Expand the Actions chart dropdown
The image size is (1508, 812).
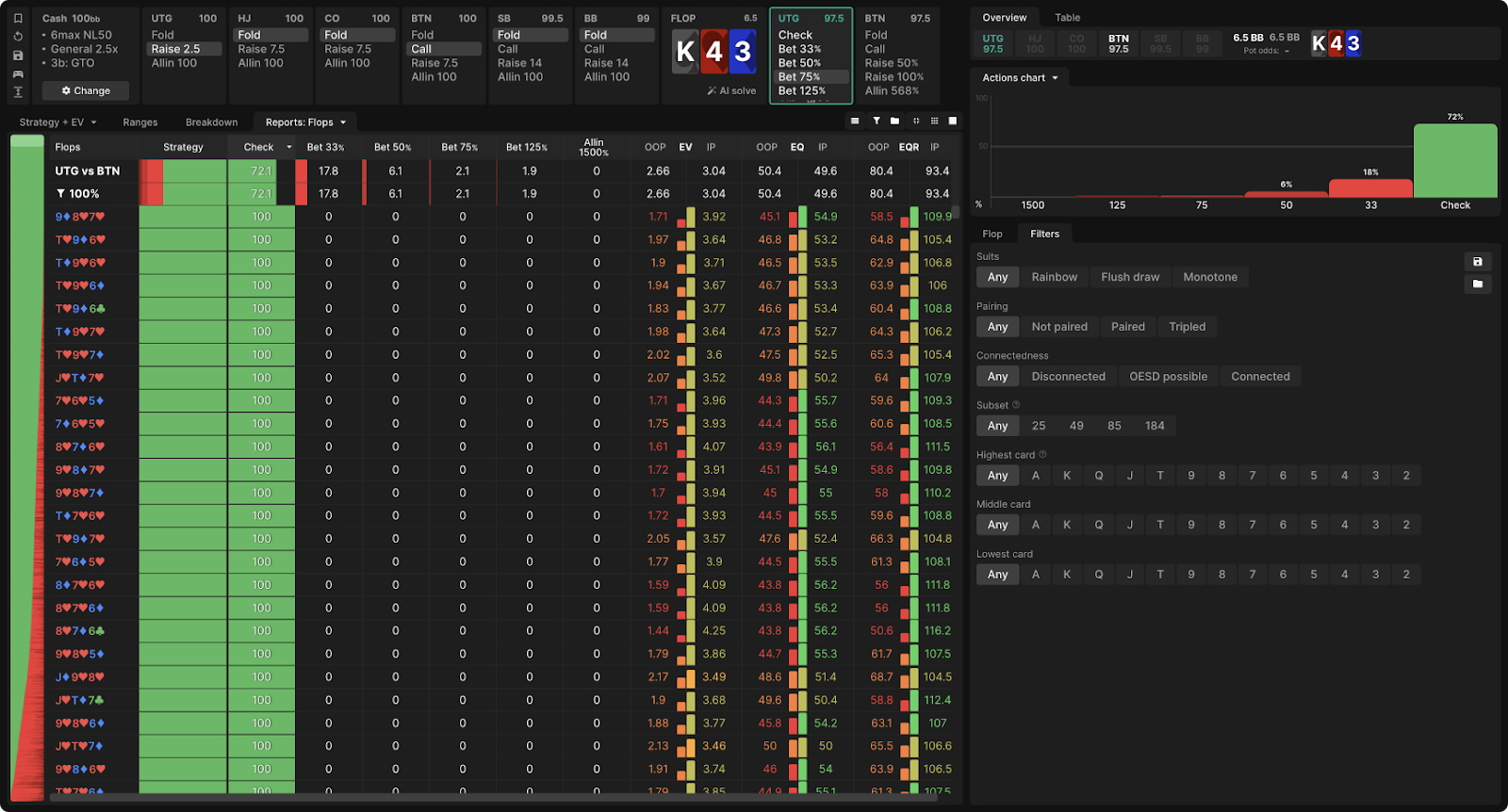pyautogui.click(x=1020, y=78)
